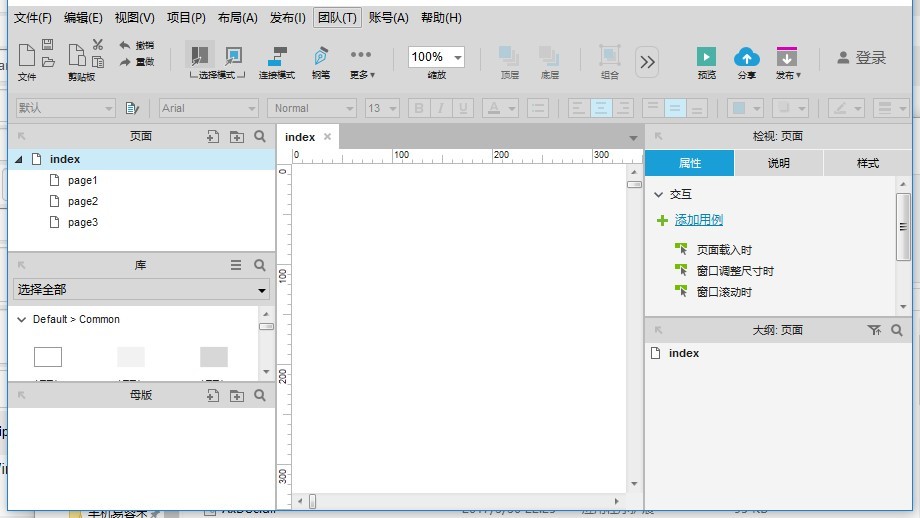Open page2 in the pages tree
This screenshot has width=920, height=518.
[83, 201]
